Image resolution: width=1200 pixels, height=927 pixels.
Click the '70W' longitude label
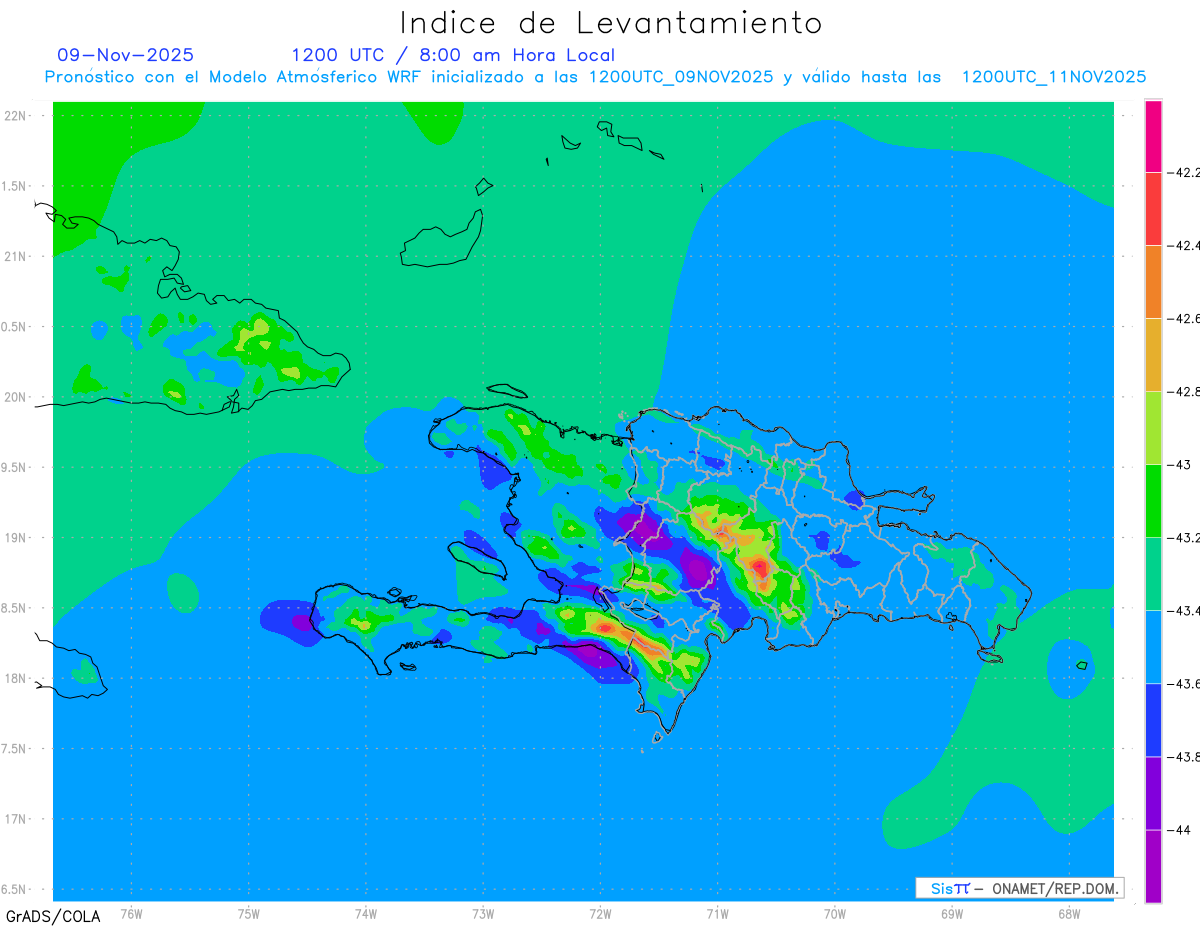(835, 913)
